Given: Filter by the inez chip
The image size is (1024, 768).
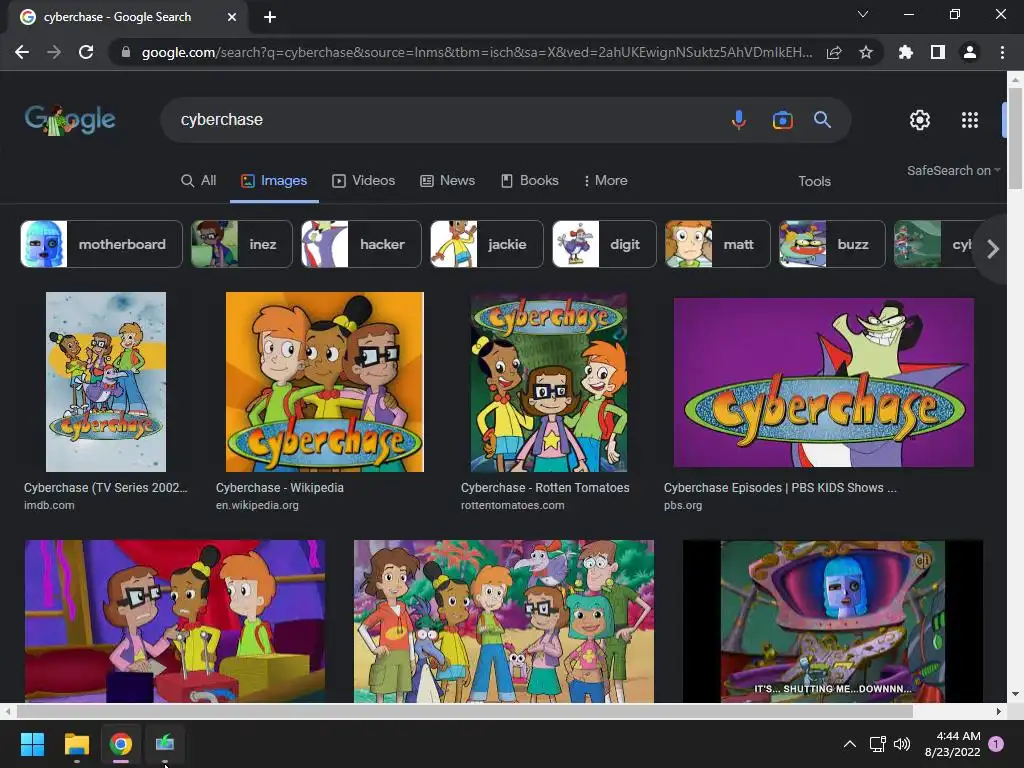Looking at the screenshot, I should [x=242, y=244].
